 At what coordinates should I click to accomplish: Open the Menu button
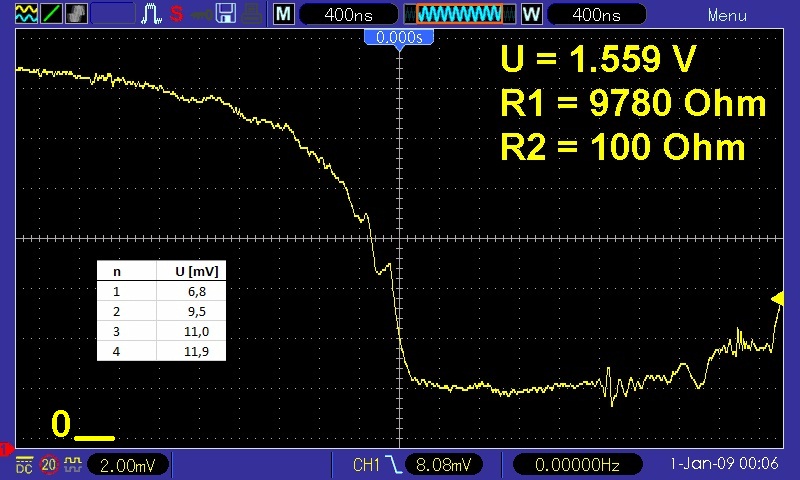[727, 15]
